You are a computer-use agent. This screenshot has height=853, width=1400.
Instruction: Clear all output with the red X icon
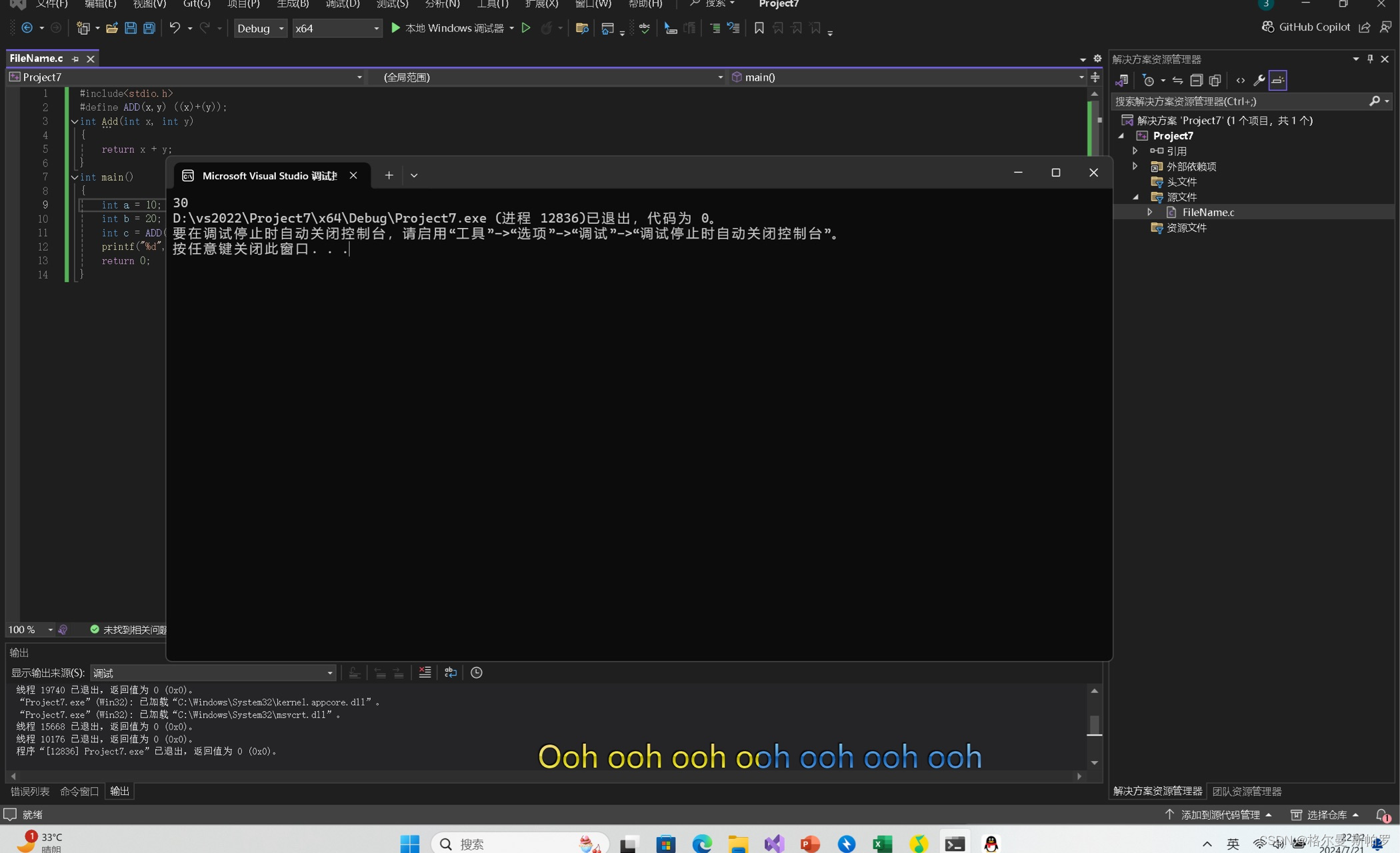425,672
